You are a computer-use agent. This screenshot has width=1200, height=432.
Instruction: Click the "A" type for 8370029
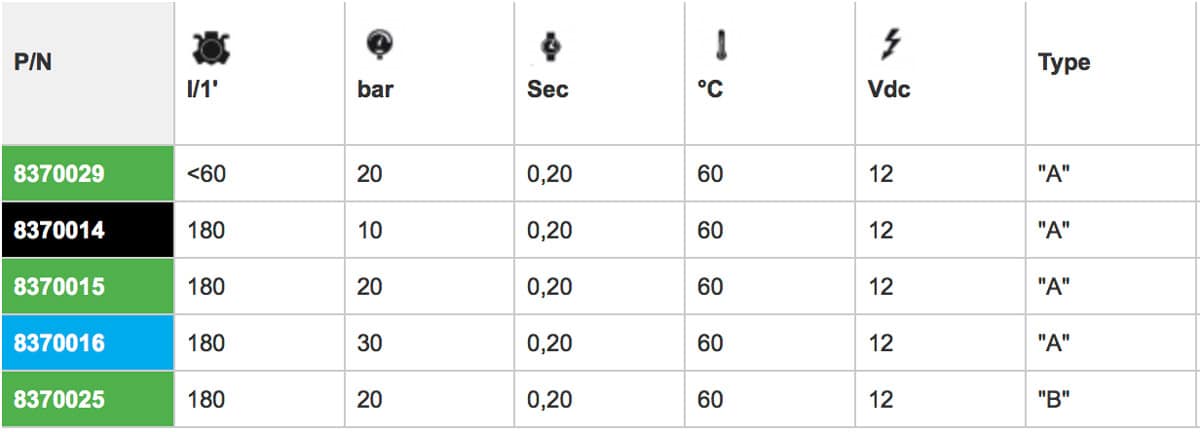[x=1054, y=174]
